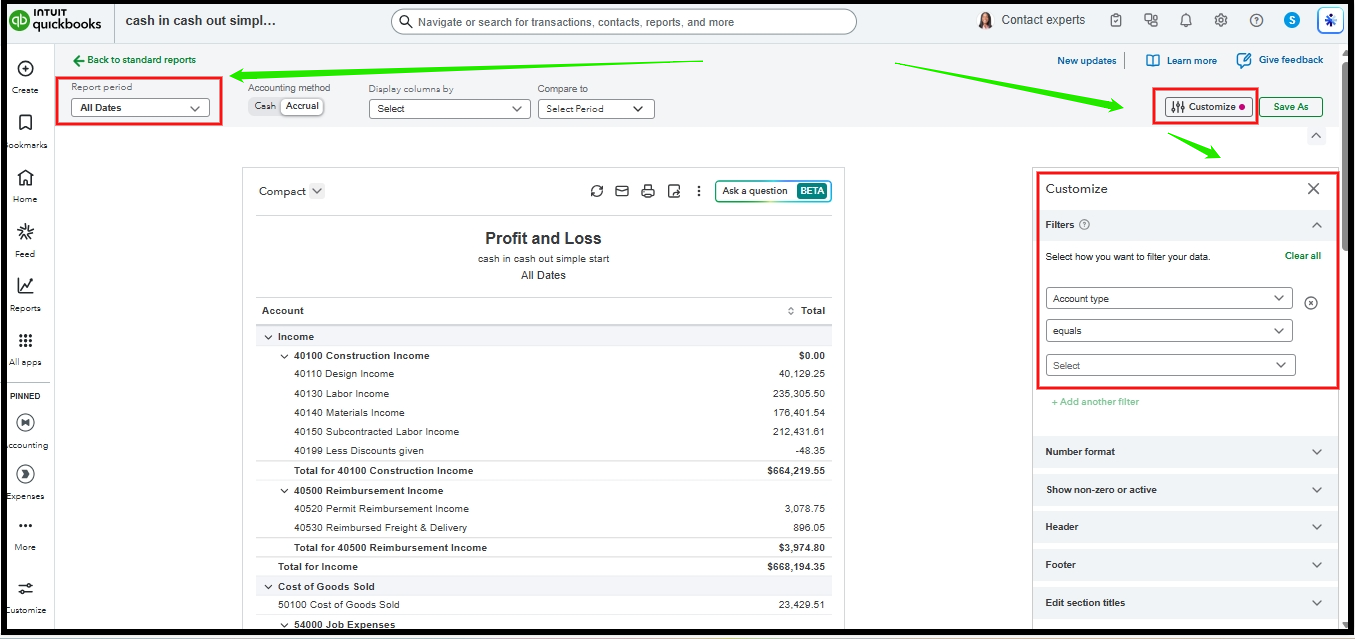Screen dimensions: 1355x639
Task: Open sidebar Customize sliders icon
Action: 25,589
